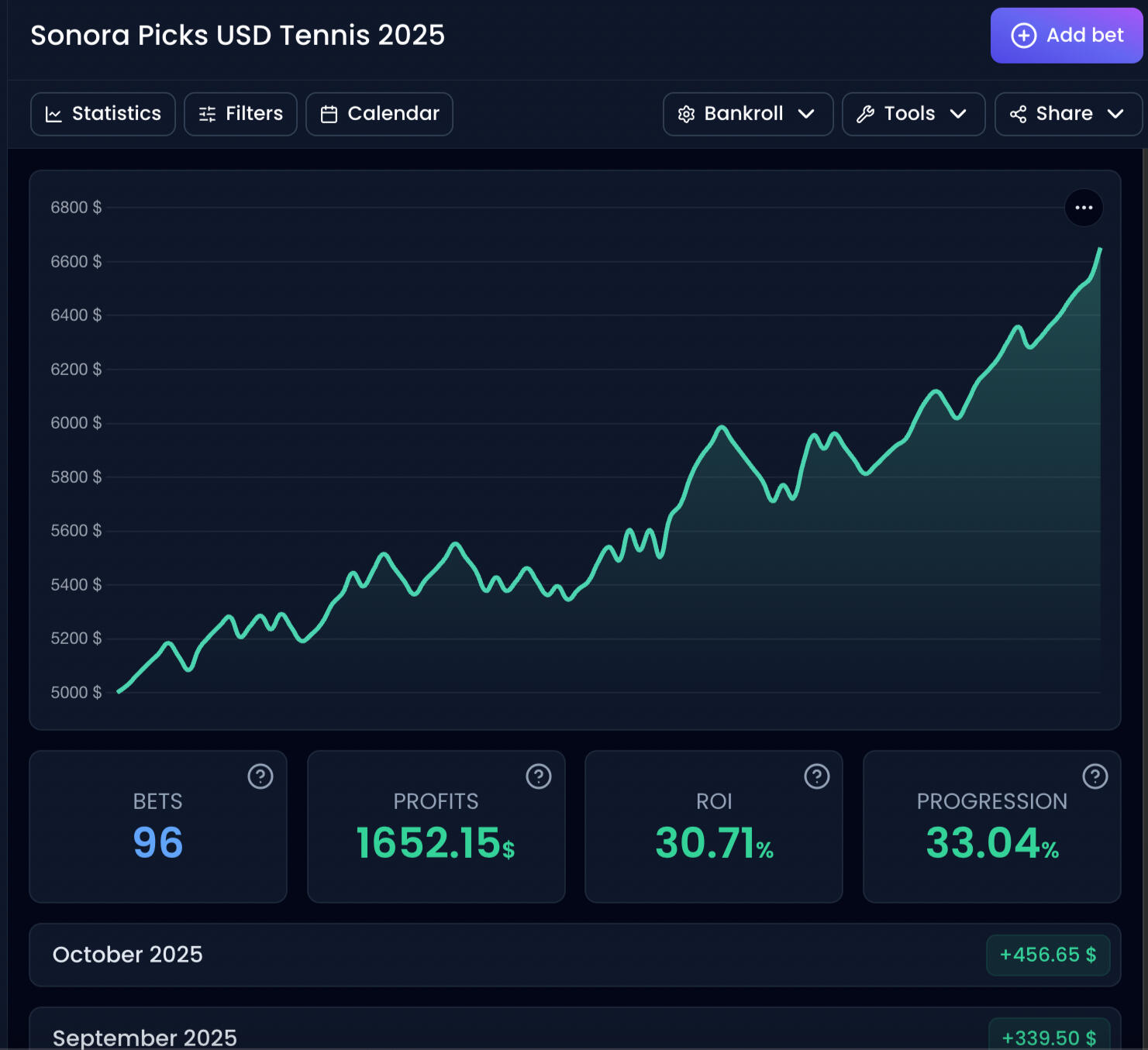Click the question mark on ROI card
Screen dimensions: 1148x1050
coord(816,776)
